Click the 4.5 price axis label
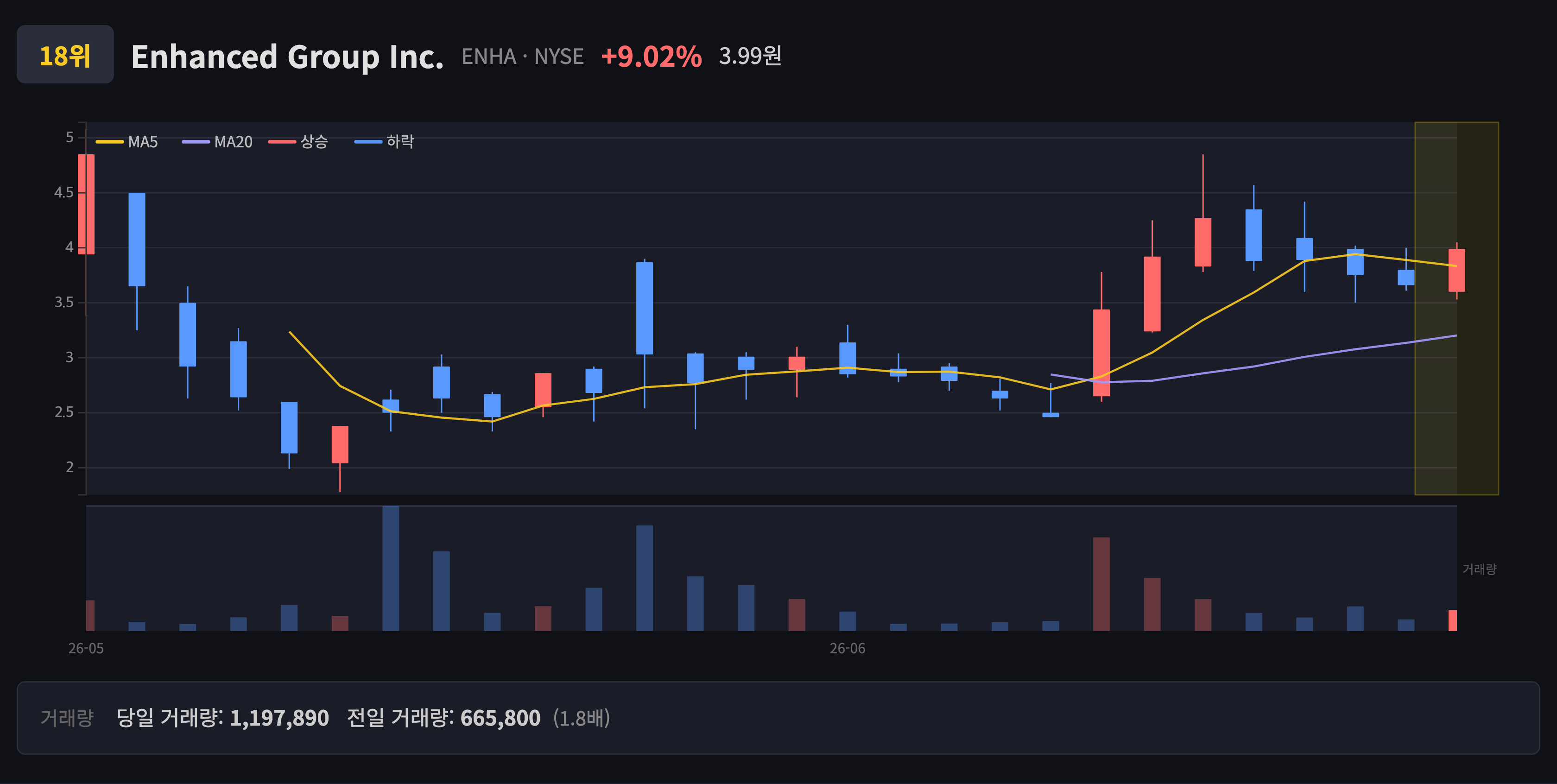The height and width of the screenshot is (784, 1557). [x=64, y=192]
